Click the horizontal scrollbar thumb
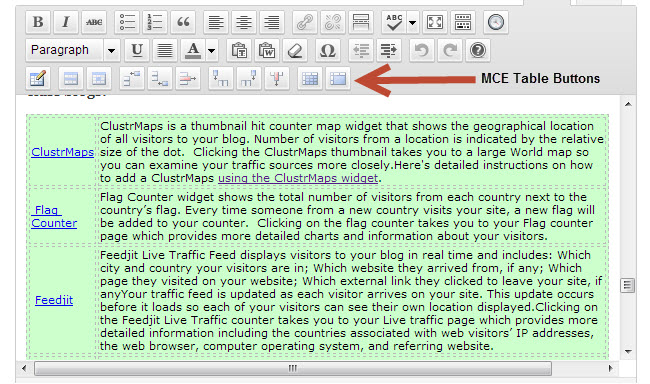Viewport: 650px width, 384px height. click(x=293, y=368)
